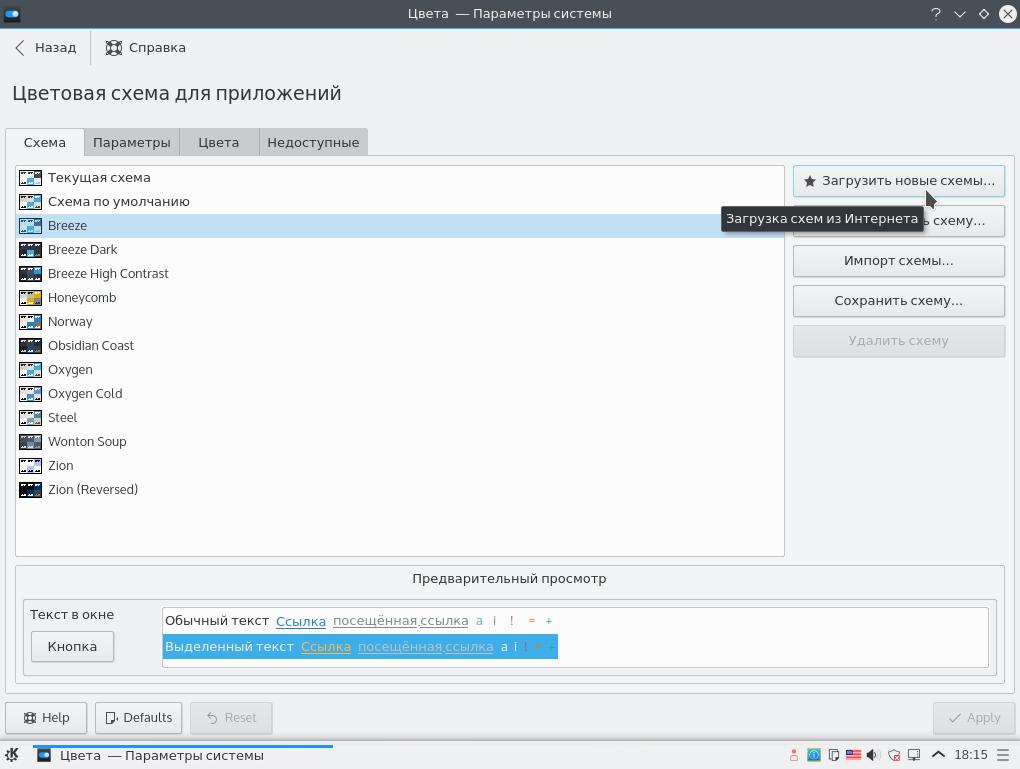
Task: Click Загрузить новые схемы button
Action: (x=898, y=181)
